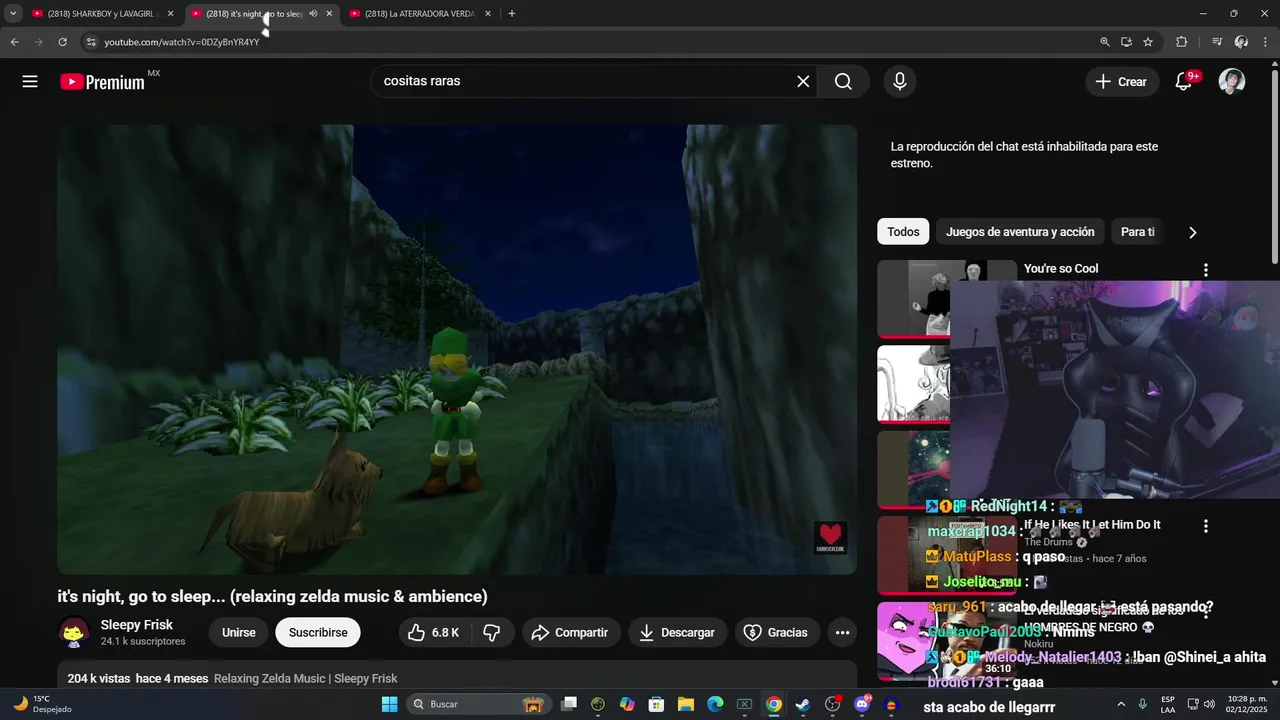The height and width of the screenshot is (720, 1280).
Task: Open the Windows Start menu
Action: [x=389, y=705]
